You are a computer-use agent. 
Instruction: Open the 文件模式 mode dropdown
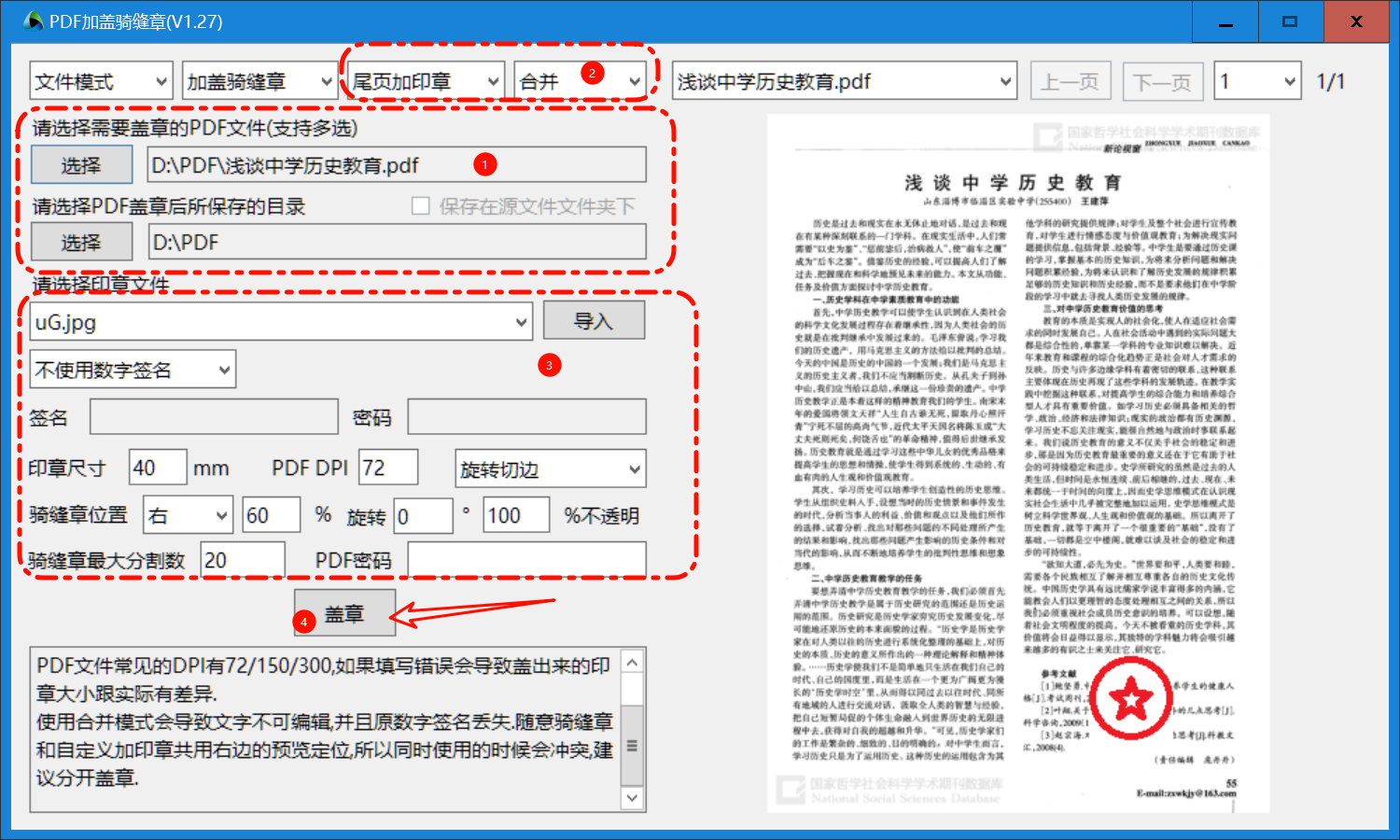[x=101, y=82]
